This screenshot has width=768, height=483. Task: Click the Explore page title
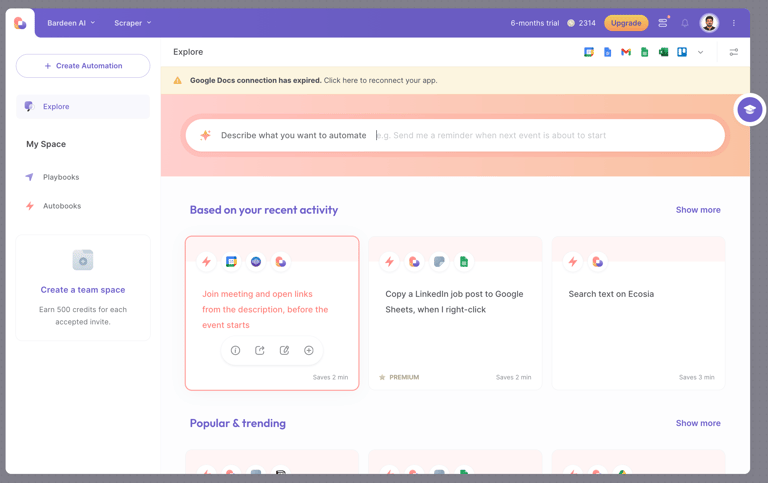188,52
